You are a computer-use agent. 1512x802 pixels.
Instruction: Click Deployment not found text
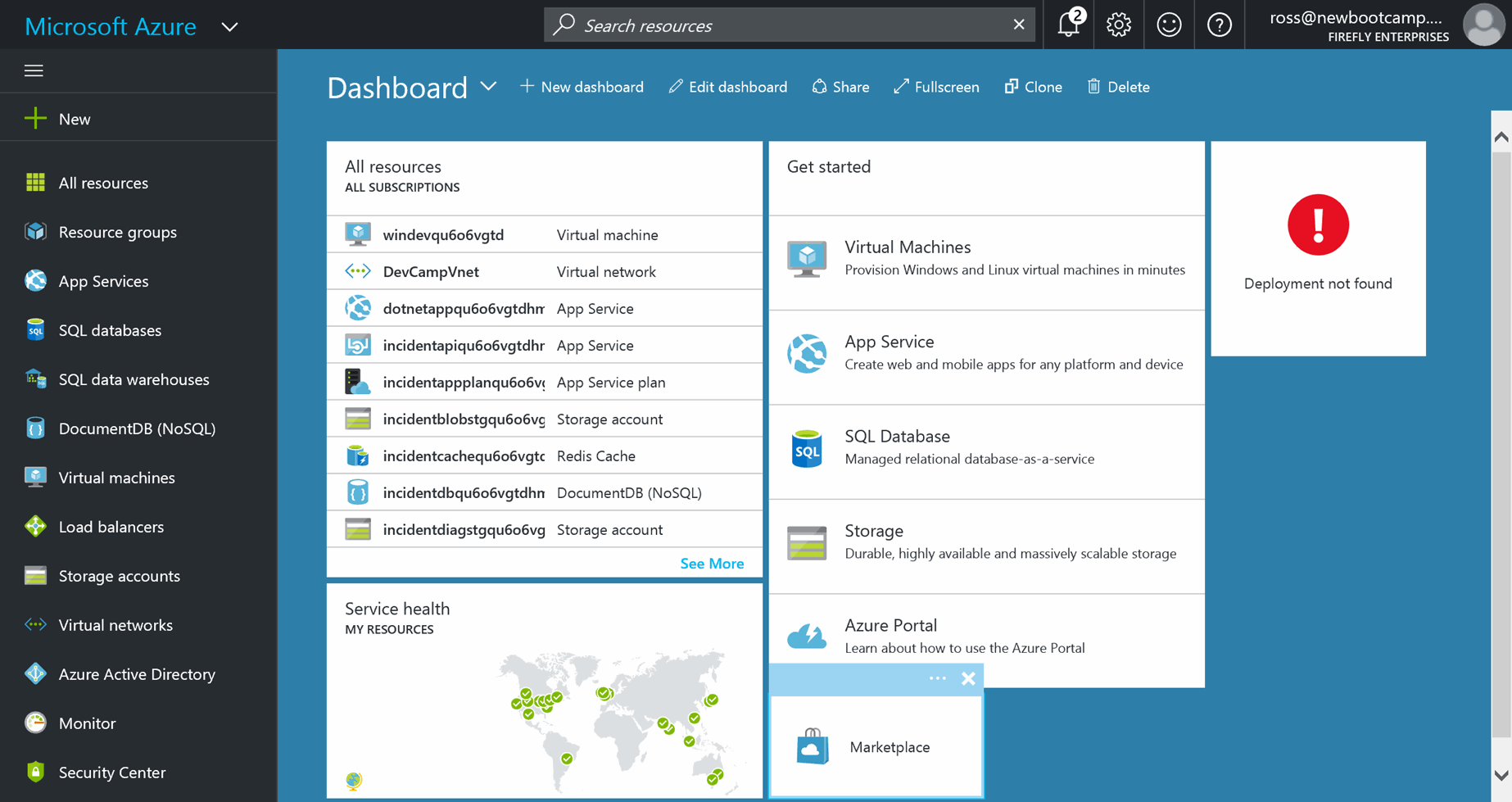click(x=1318, y=283)
